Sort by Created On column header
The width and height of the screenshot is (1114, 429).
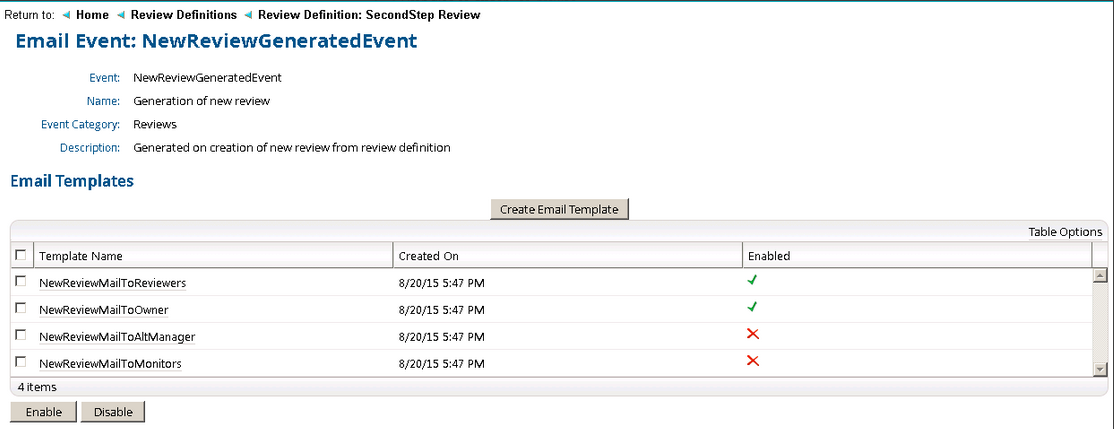coord(429,256)
